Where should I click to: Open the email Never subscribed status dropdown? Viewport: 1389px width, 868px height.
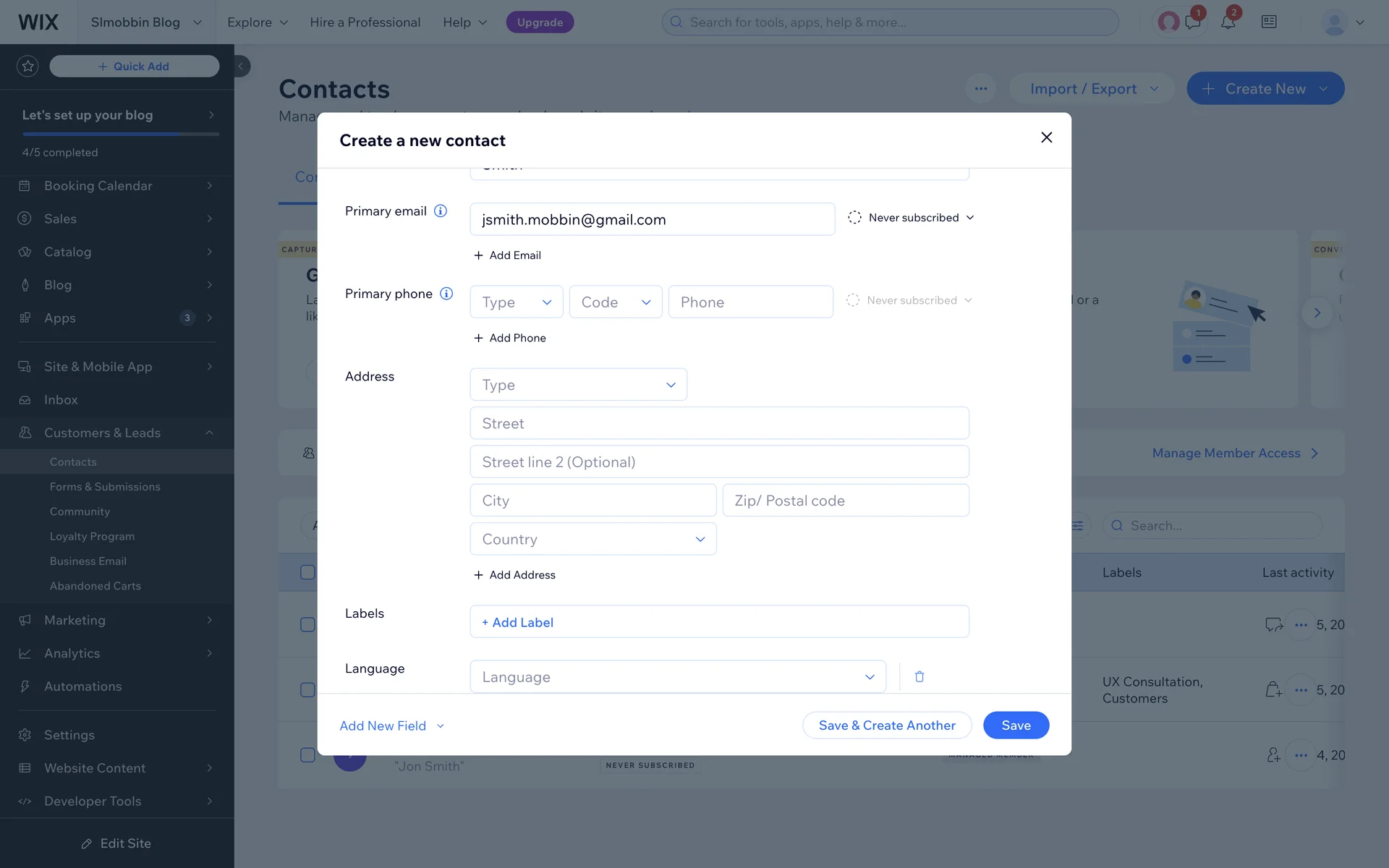coord(912,218)
